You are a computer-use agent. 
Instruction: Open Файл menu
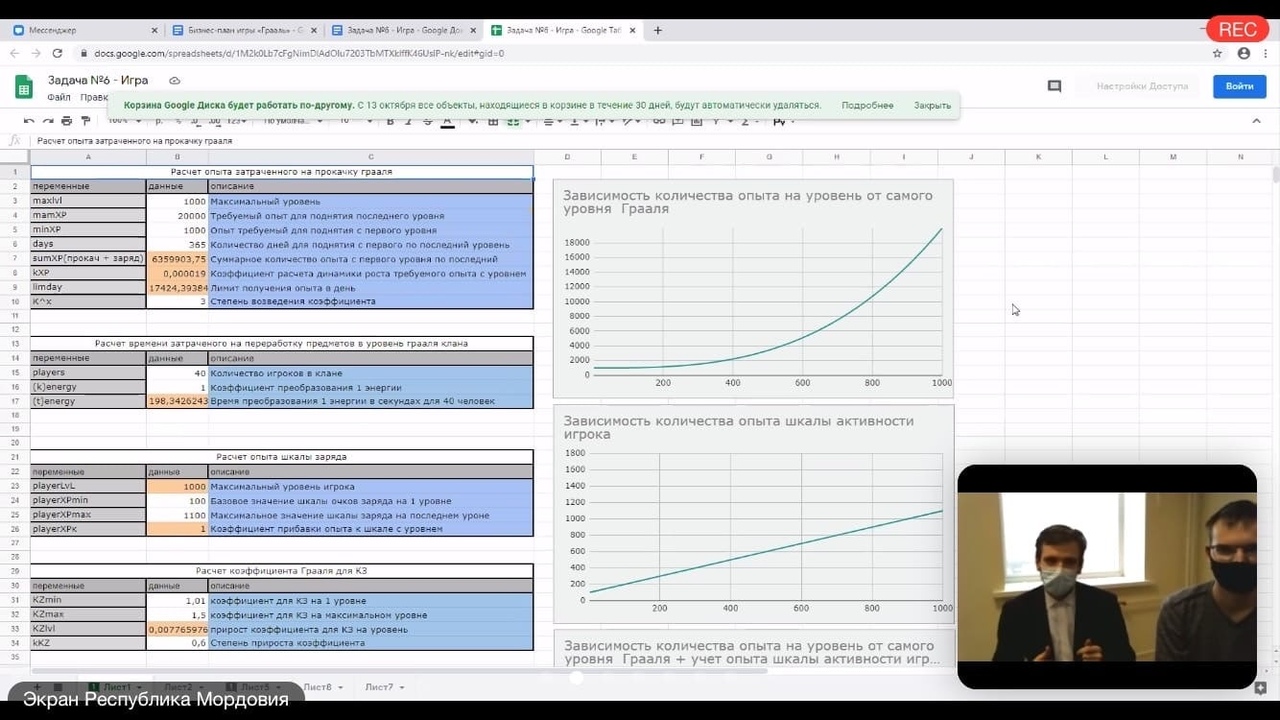59,97
